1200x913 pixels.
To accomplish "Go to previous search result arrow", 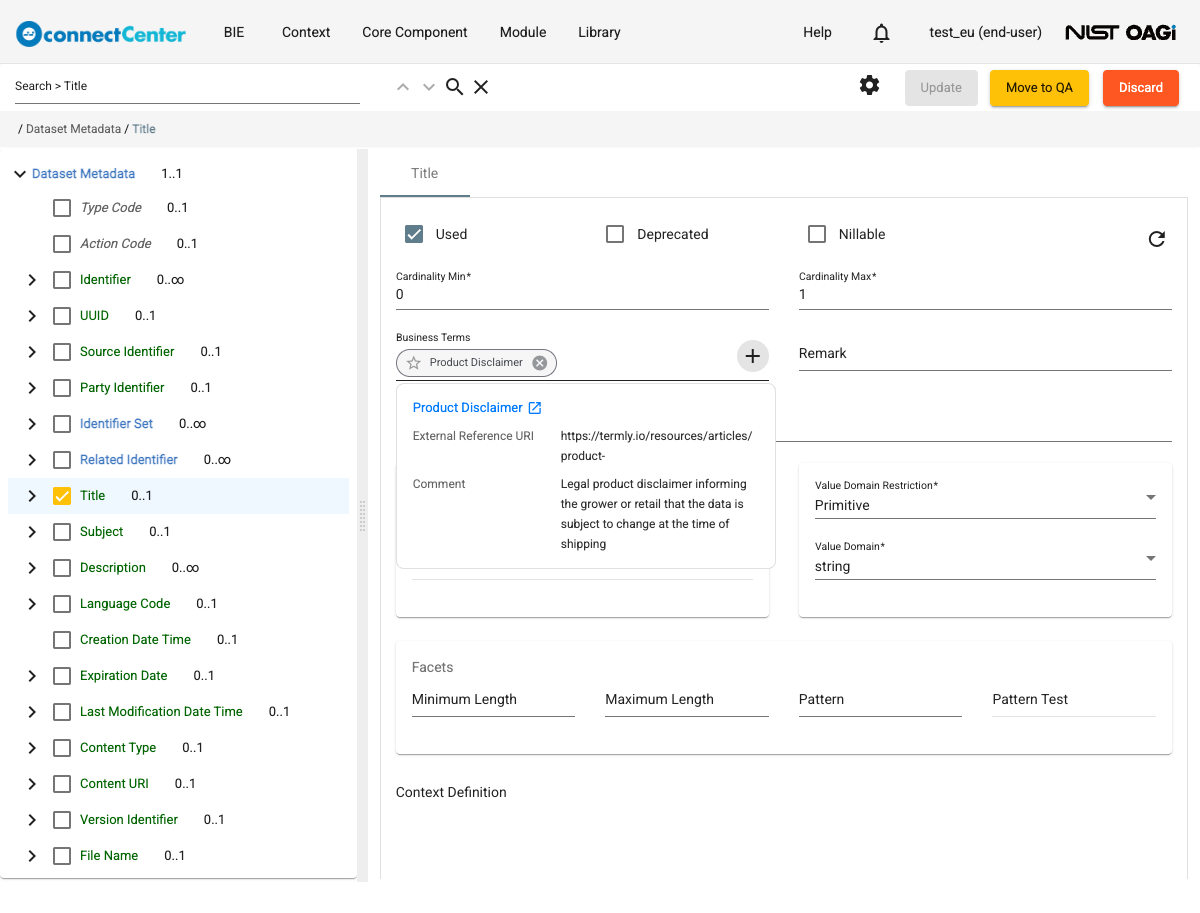I will tap(403, 87).
